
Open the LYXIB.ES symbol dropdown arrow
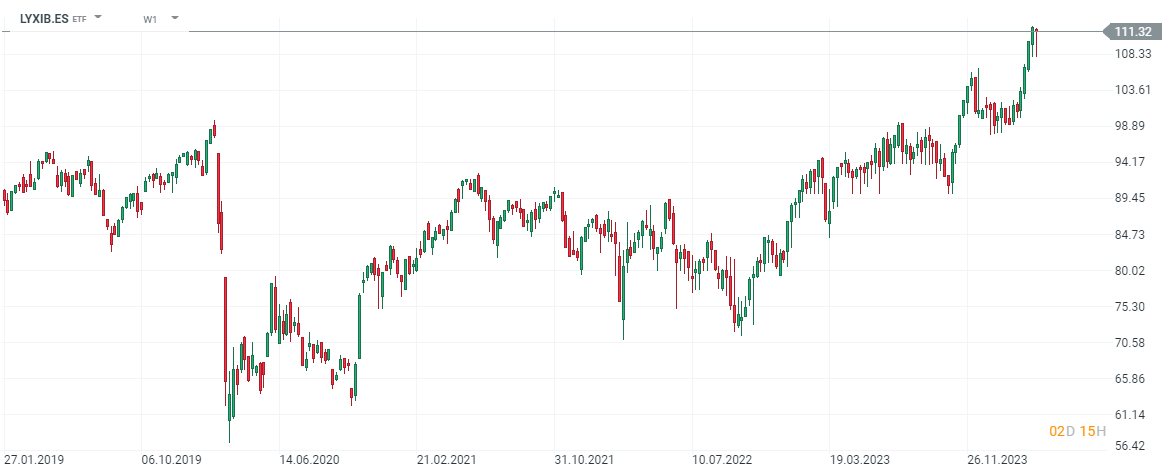98,18
